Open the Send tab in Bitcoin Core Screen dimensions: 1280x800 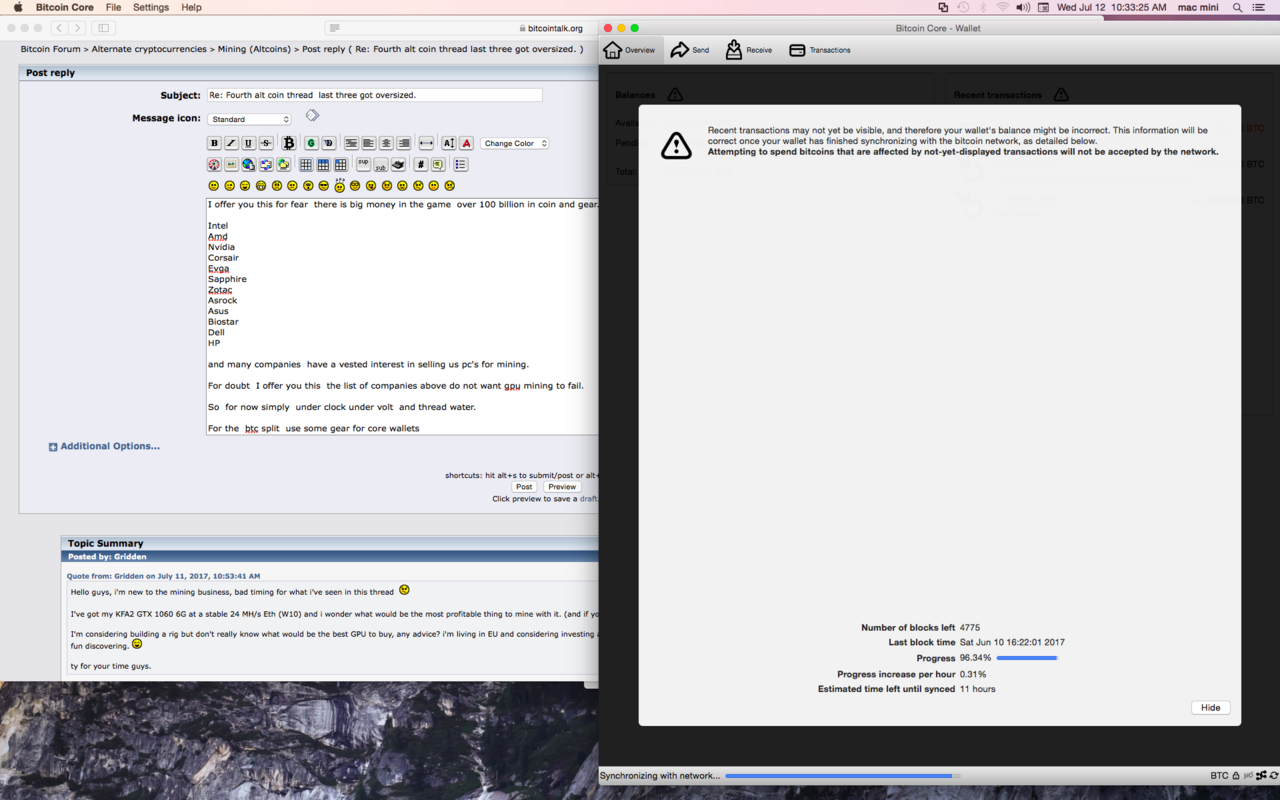(690, 50)
